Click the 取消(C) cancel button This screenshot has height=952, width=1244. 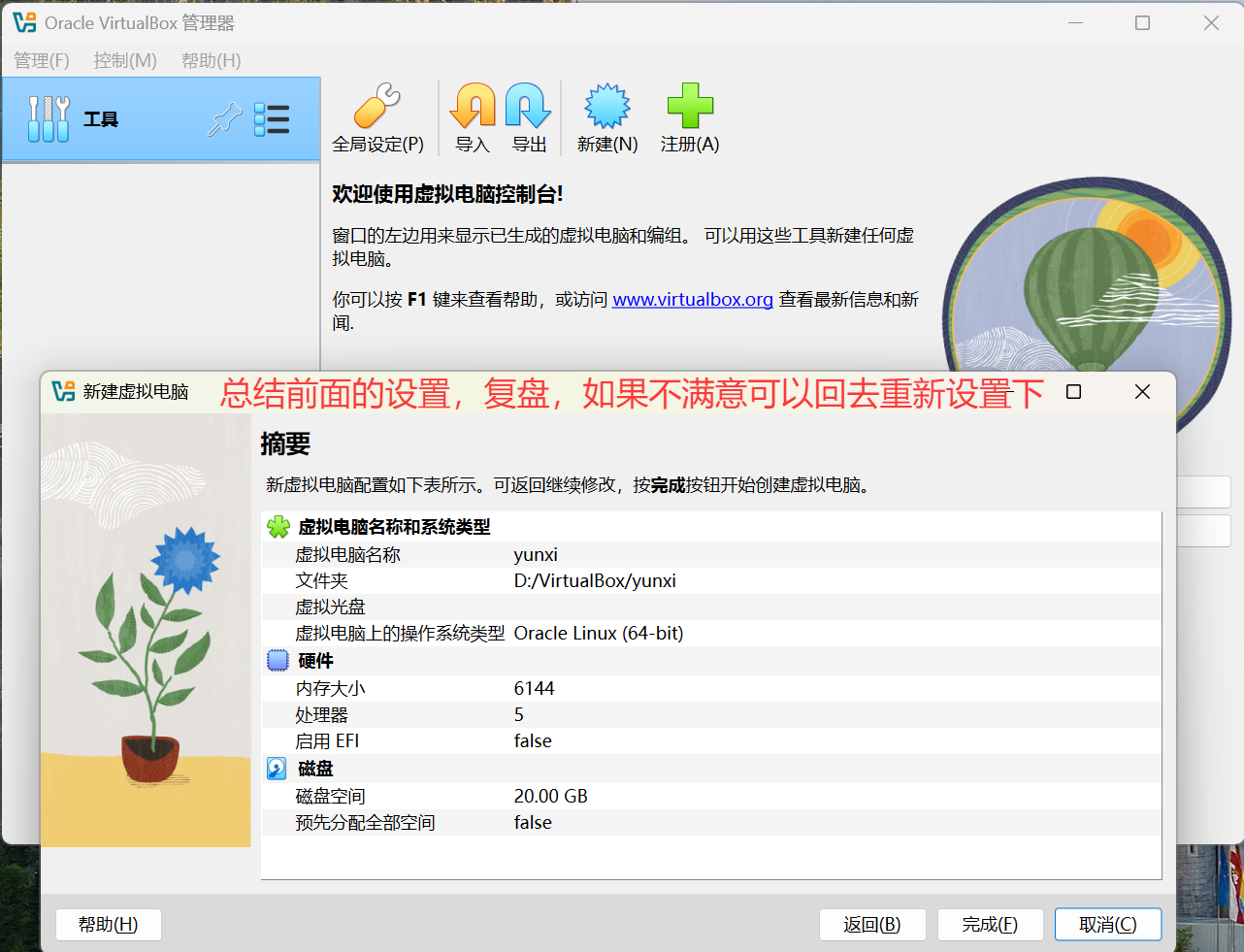point(1108,925)
